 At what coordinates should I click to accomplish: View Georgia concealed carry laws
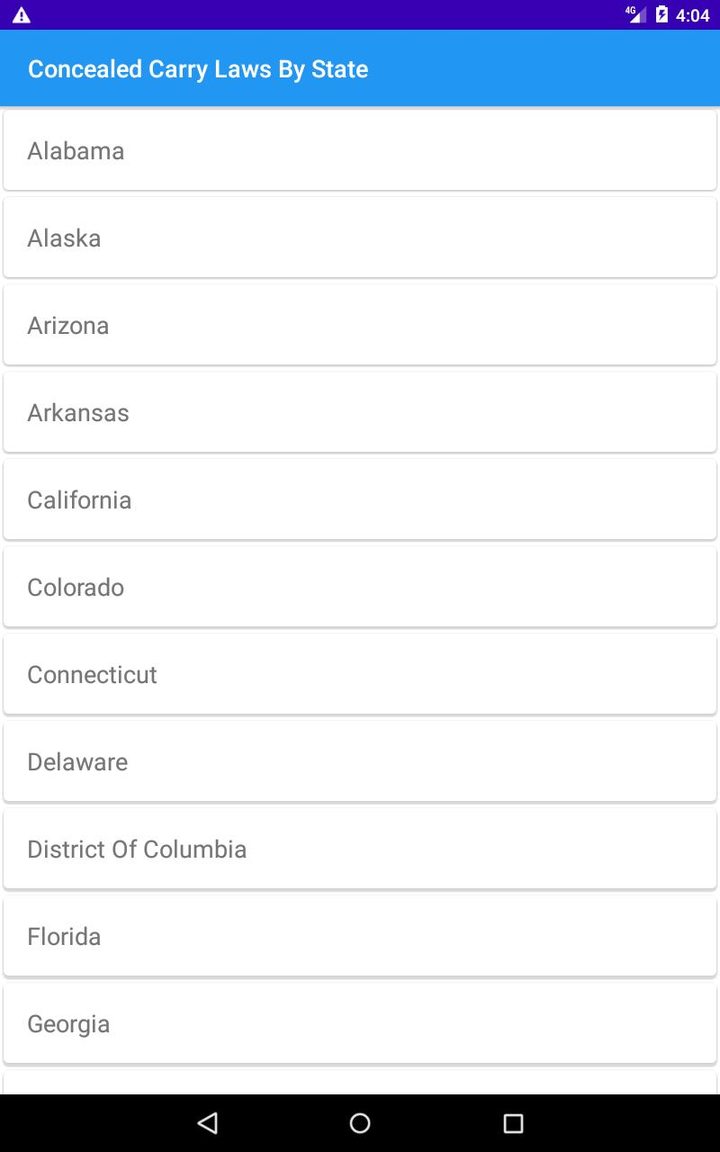coord(360,1024)
